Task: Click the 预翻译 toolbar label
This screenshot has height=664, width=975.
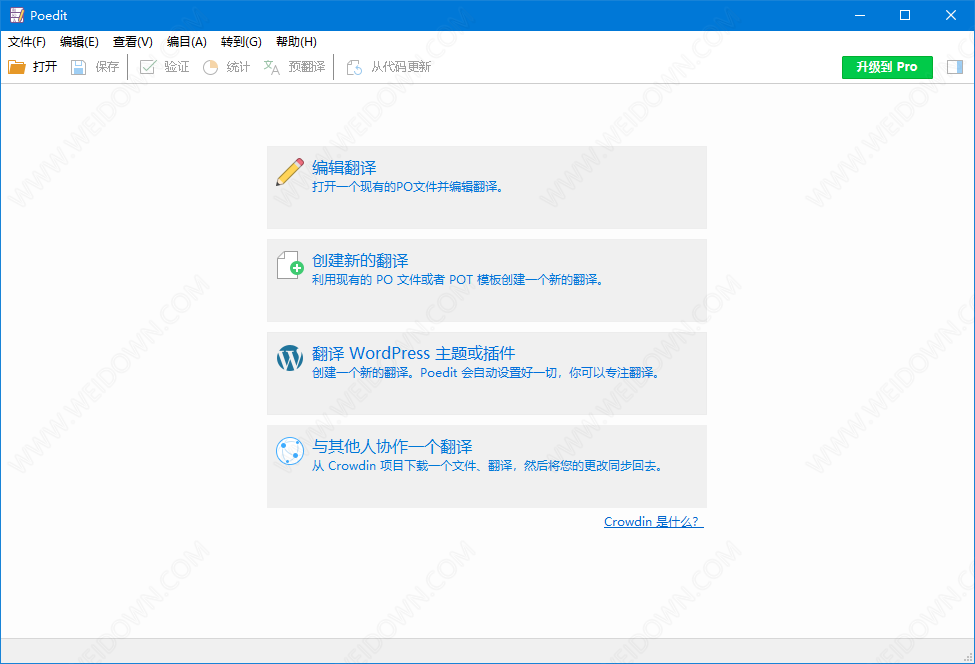Action: pos(307,67)
